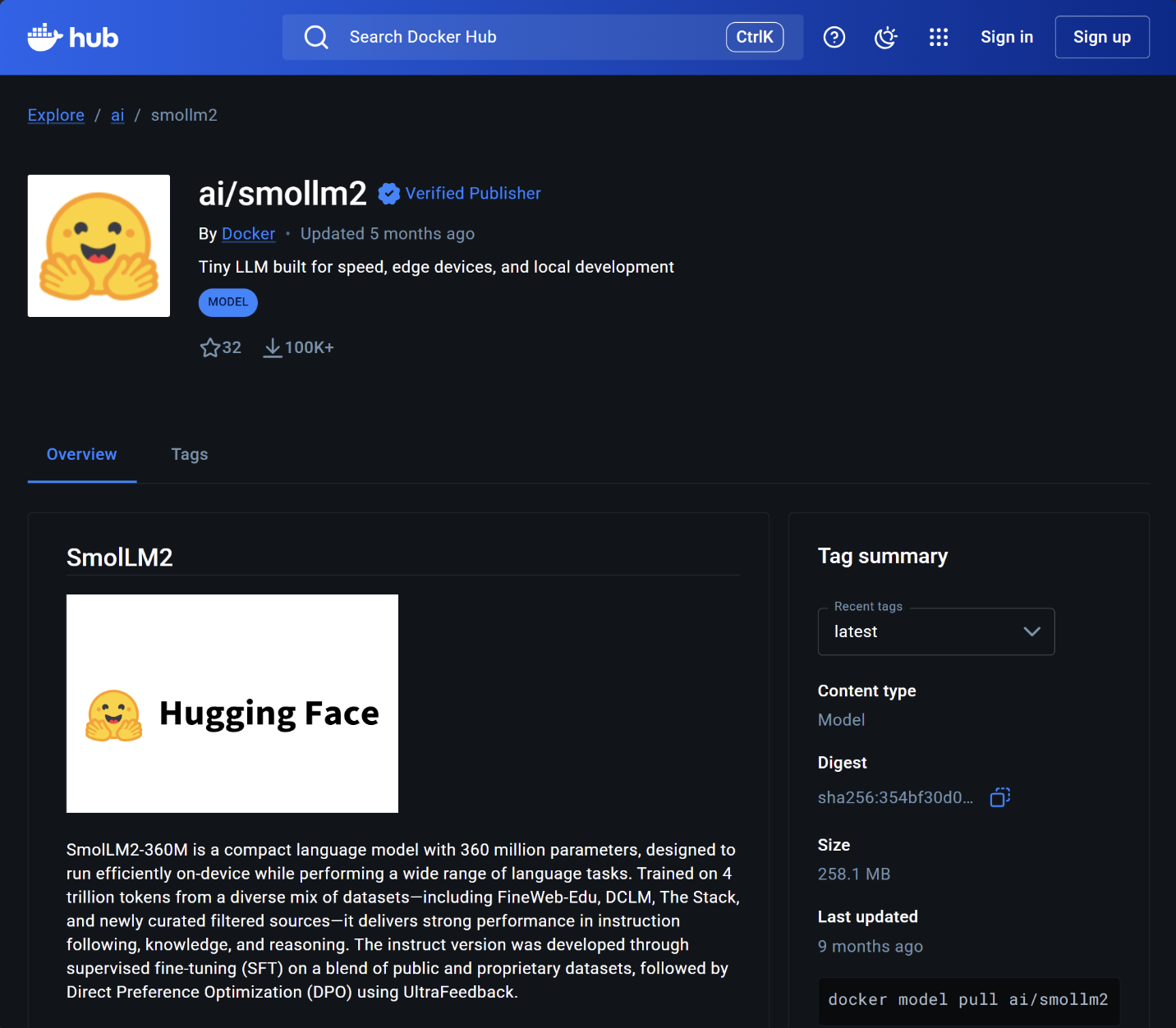Click the Verified Publisher badge icon
This screenshot has width=1176, height=1028.
tap(389, 194)
